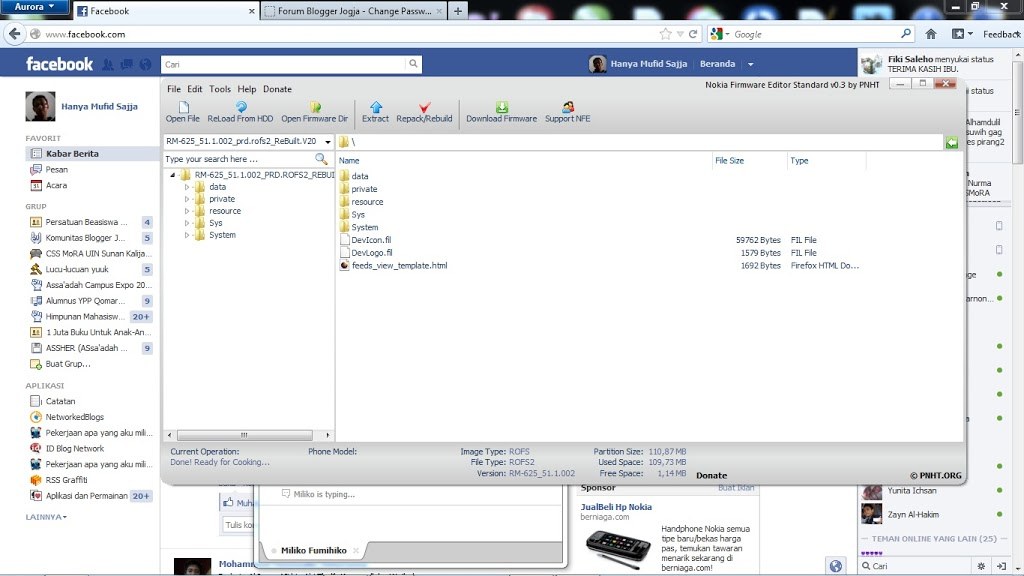
Task: Click the Google search box
Action: (x=814, y=34)
